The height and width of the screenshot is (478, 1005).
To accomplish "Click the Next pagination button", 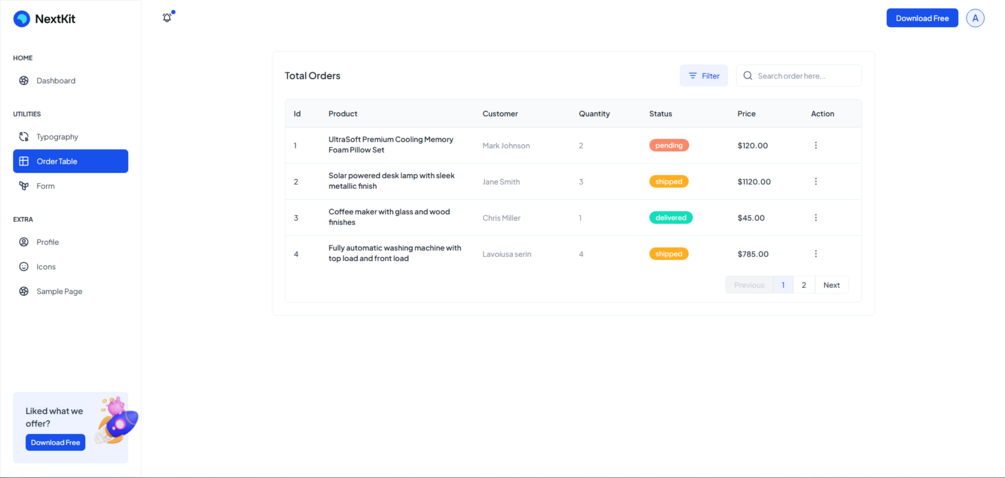I will coord(831,285).
